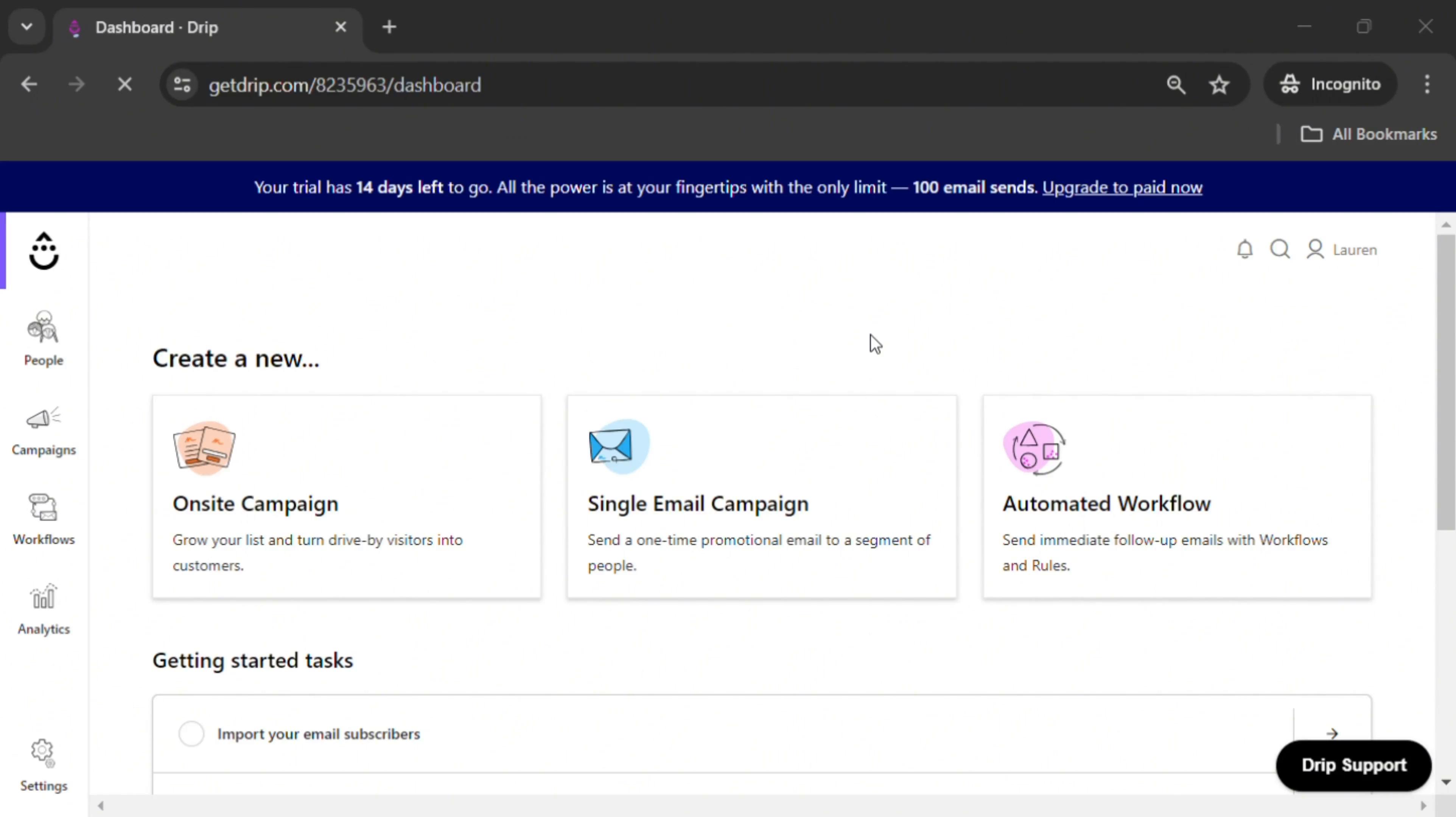The height and width of the screenshot is (817, 1456).
Task: Click the search icon in header
Action: tap(1281, 249)
